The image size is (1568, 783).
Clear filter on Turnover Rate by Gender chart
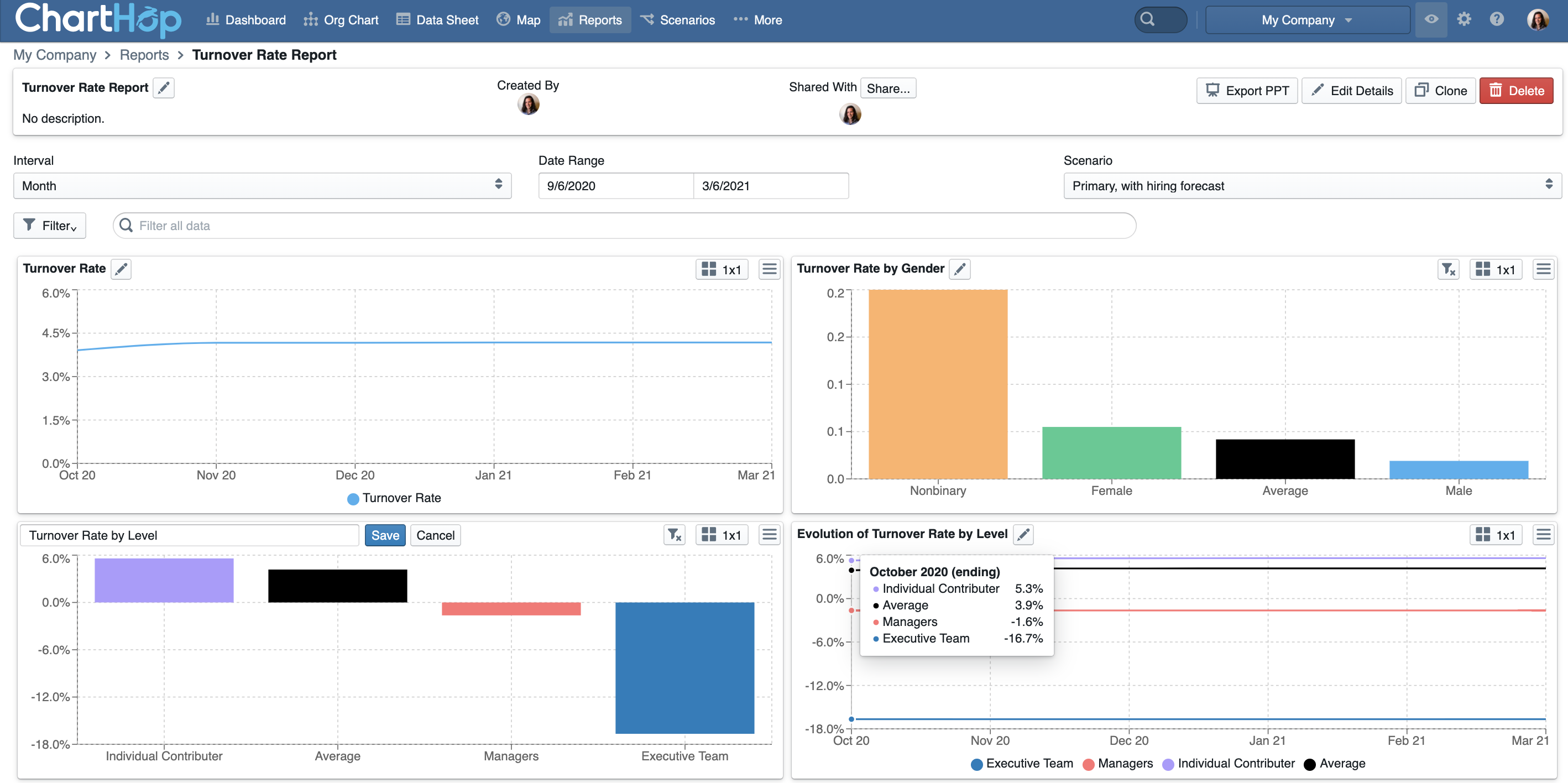(1447, 269)
